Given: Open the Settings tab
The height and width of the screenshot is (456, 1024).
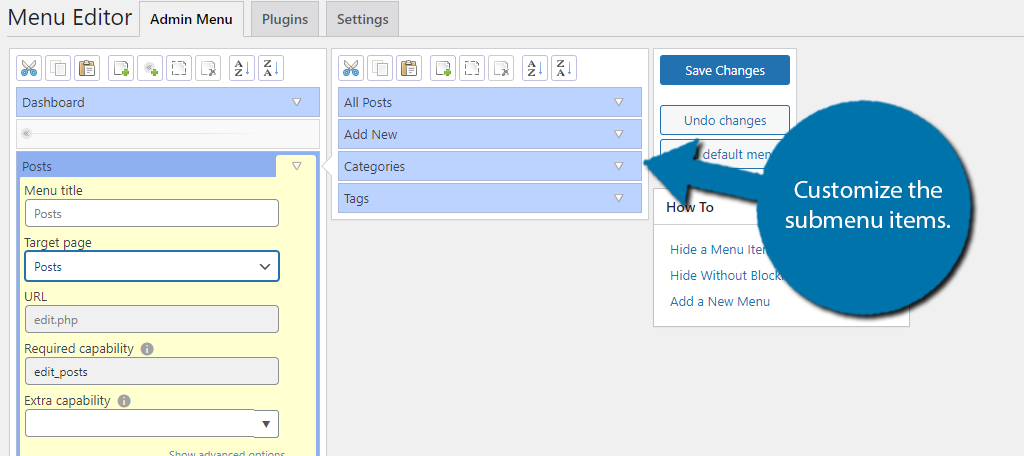Looking at the screenshot, I should pos(362,19).
